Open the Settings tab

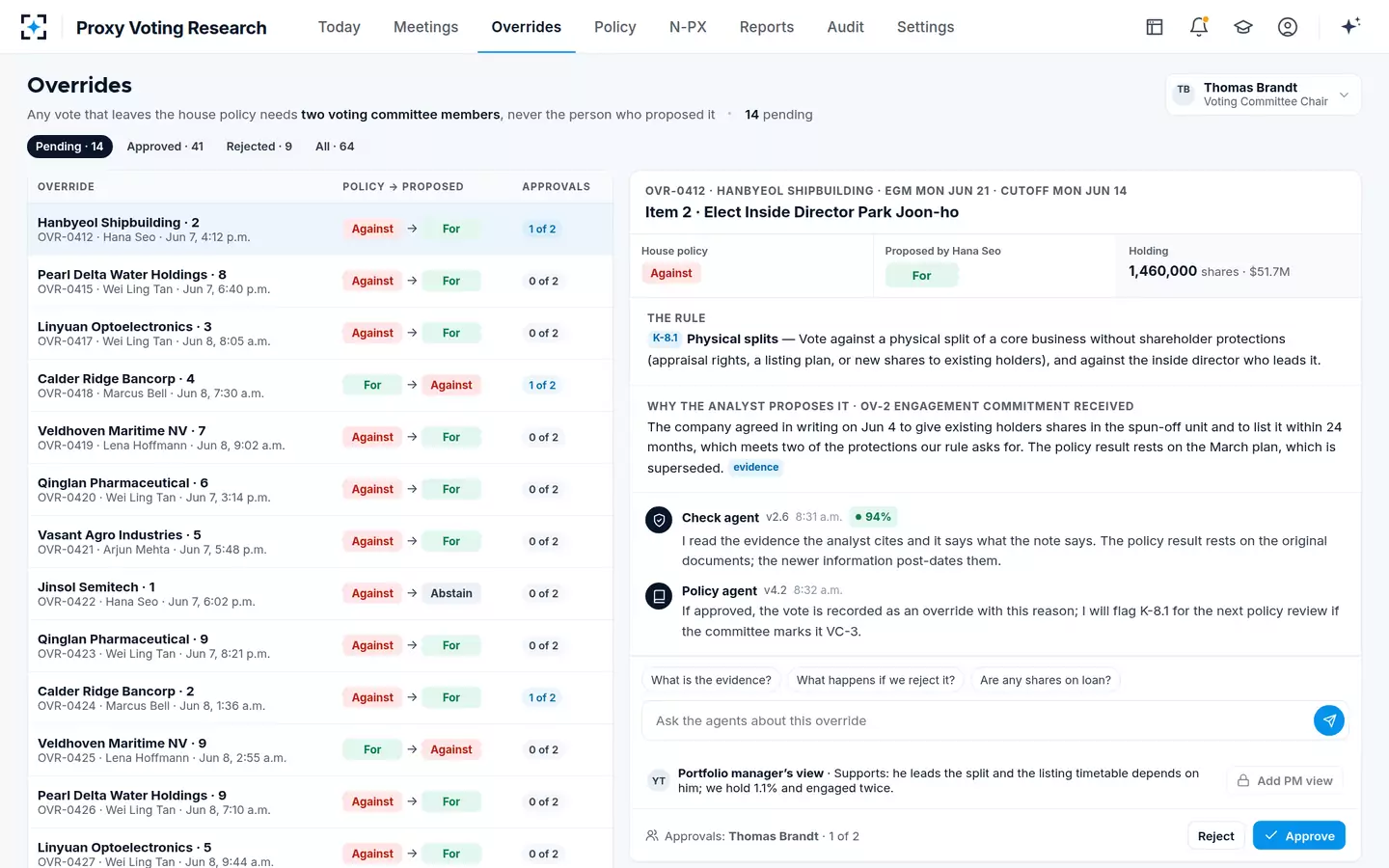click(926, 27)
